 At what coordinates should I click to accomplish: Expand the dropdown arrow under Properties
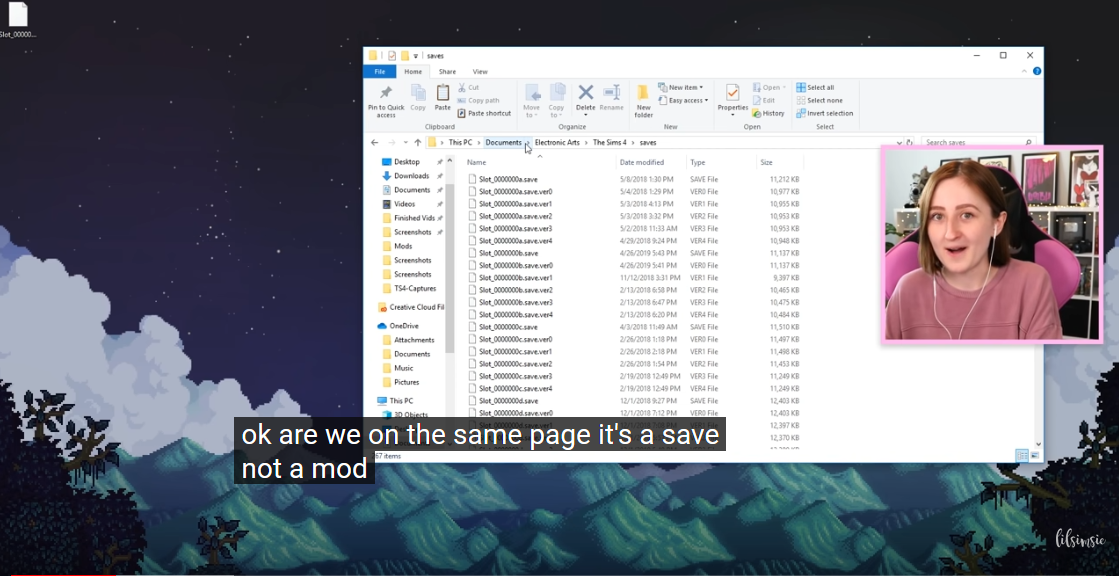pyautogui.click(x=733, y=115)
